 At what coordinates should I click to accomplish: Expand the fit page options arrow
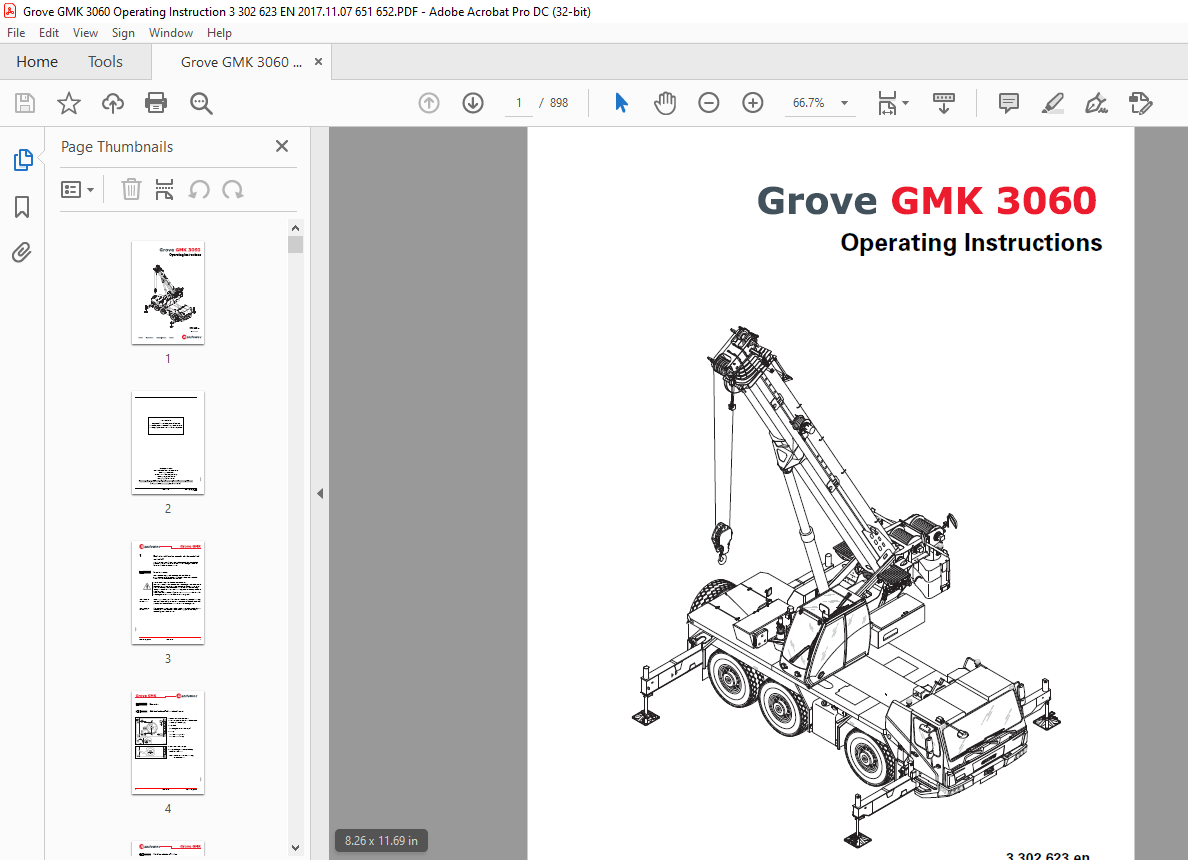pyautogui.click(x=905, y=103)
